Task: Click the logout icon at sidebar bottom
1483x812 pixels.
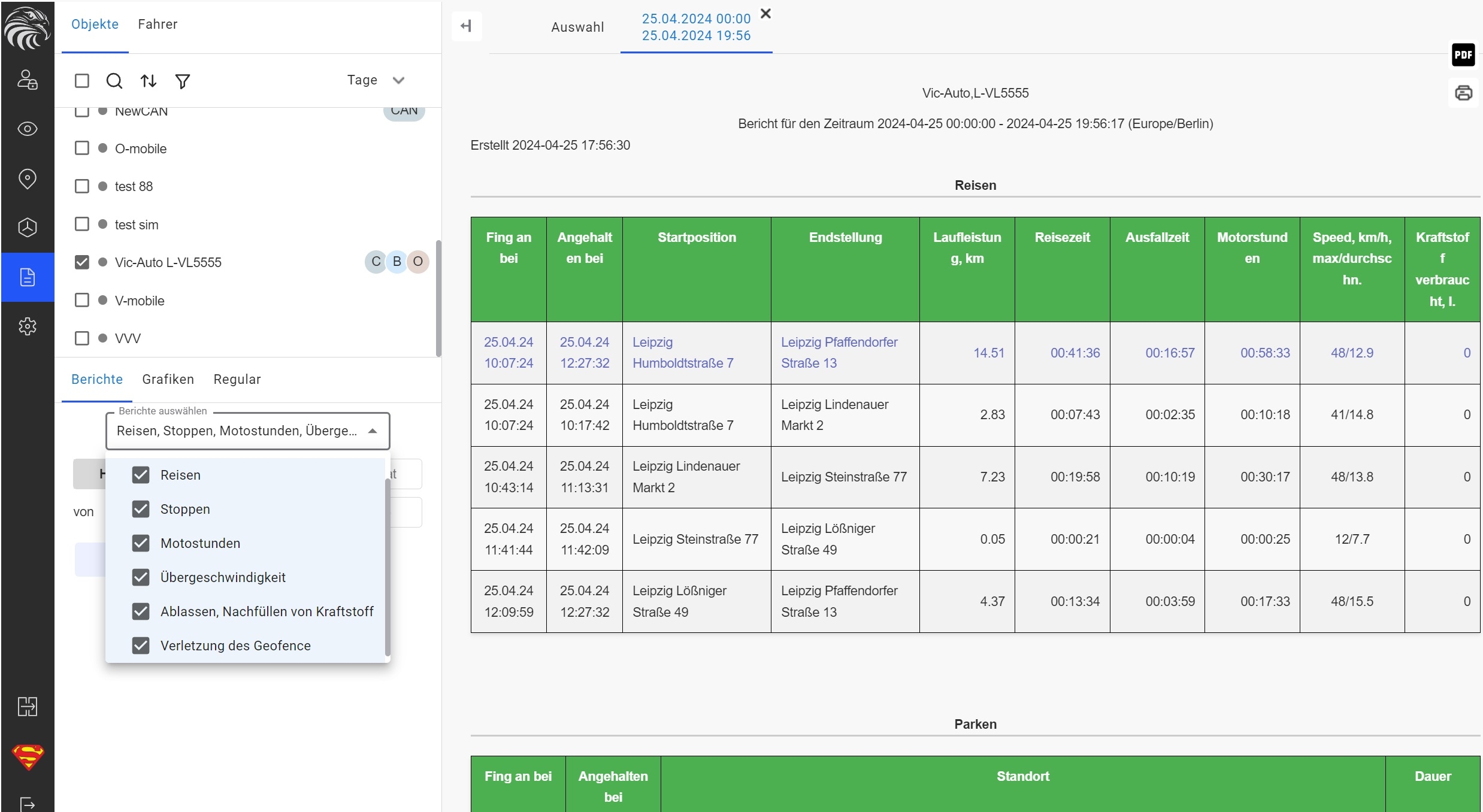Action: tap(28, 804)
